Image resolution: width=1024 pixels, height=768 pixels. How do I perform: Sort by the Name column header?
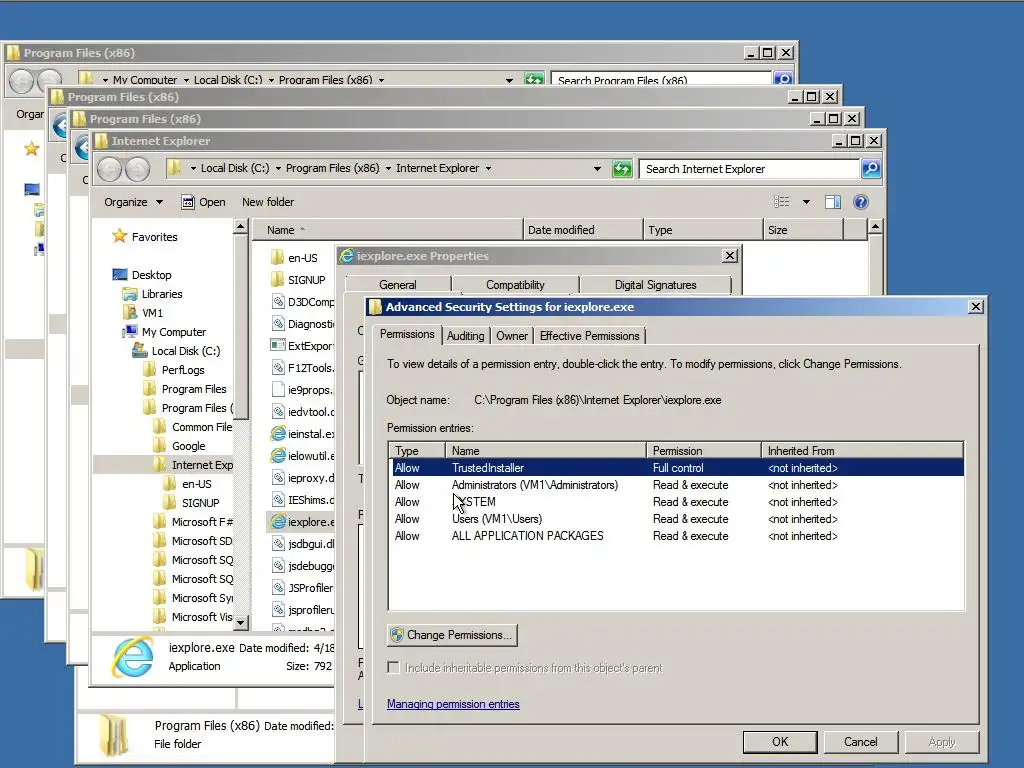coord(387,230)
